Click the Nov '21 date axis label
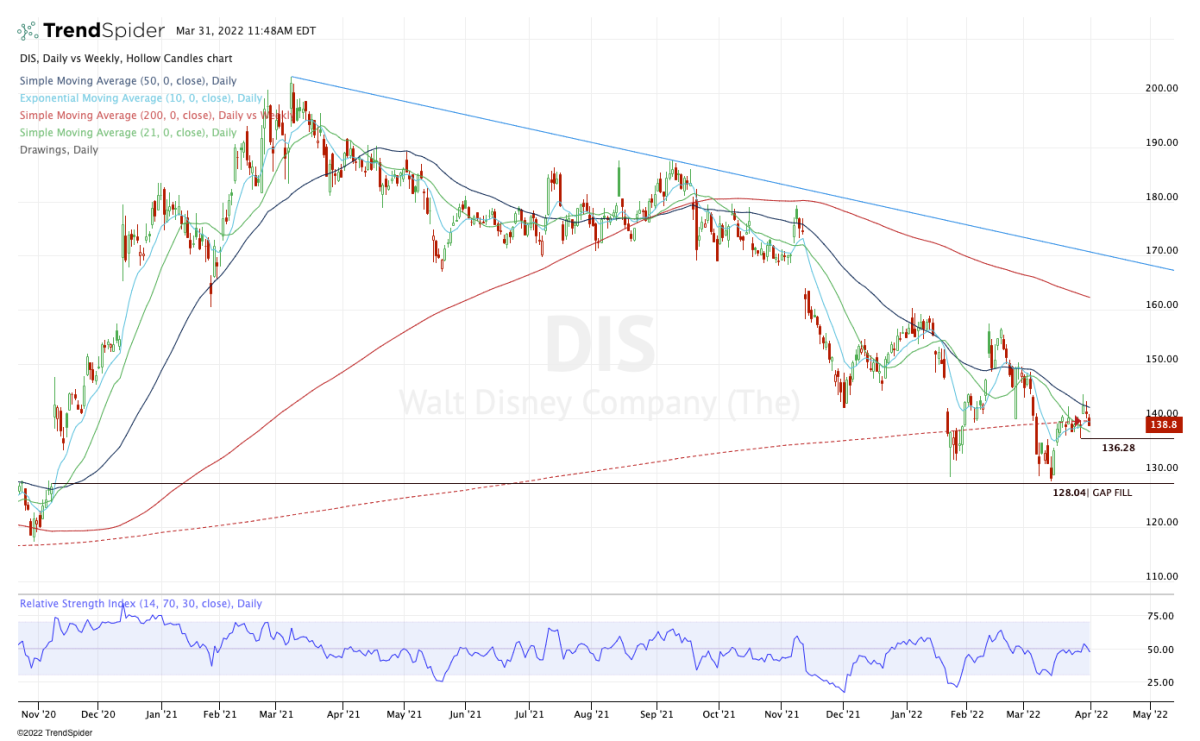This screenshot has width=1200, height=741. click(x=781, y=715)
